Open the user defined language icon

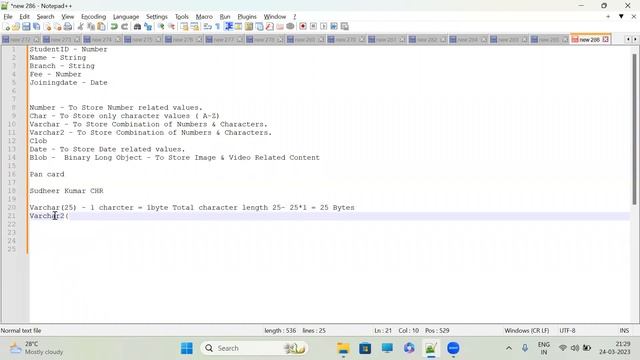(239, 27)
